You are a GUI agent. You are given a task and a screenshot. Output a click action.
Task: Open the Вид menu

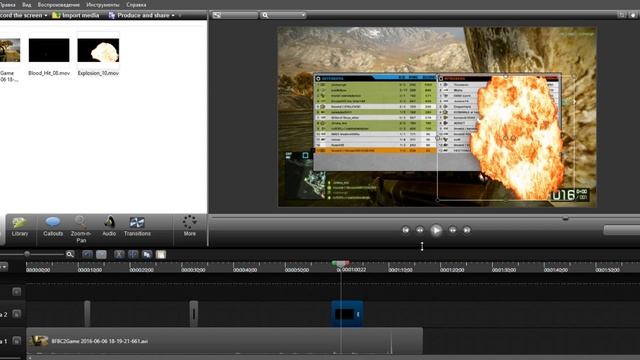click(27, 5)
